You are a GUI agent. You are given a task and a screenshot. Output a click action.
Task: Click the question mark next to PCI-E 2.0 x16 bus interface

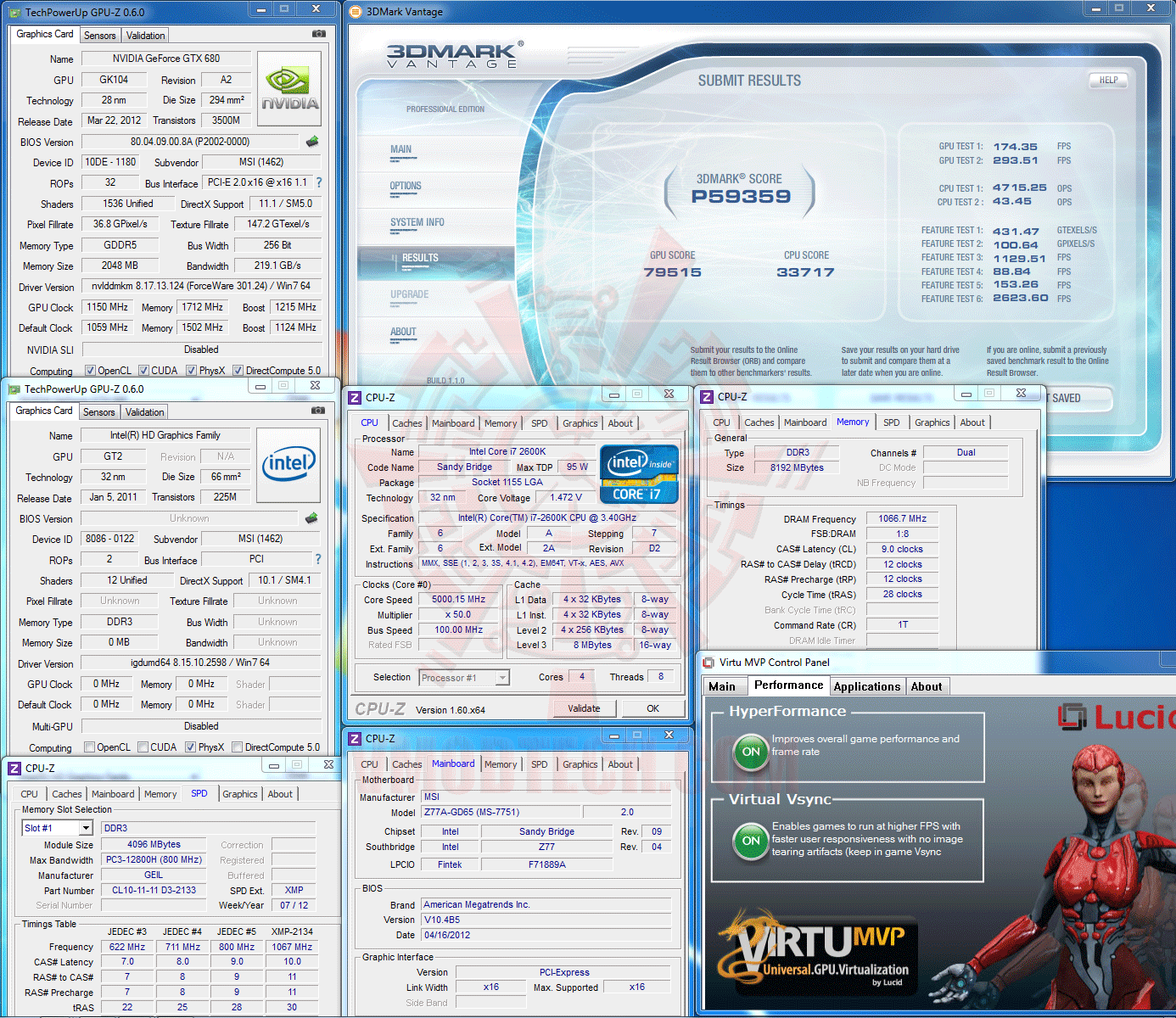pos(319,182)
